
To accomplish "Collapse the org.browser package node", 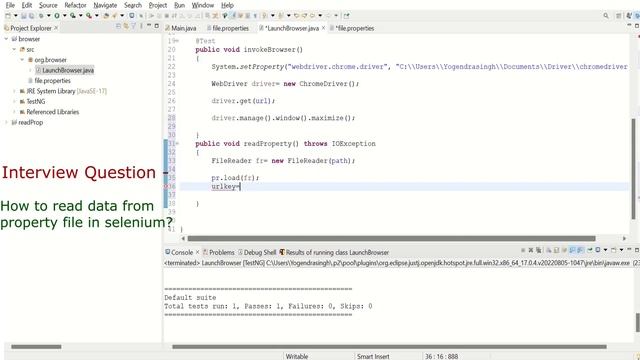I will click(x=22, y=60).
